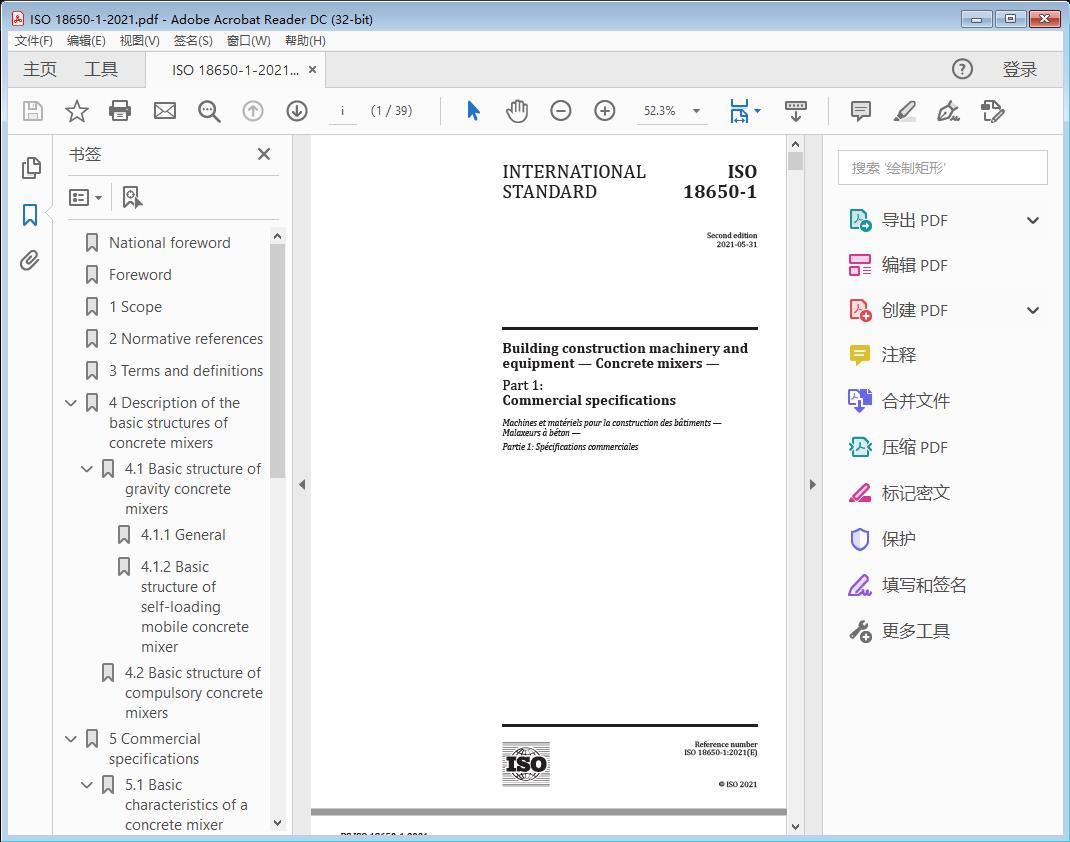This screenshot has height=842, width=1070.
Task: Expand the 导出 PDF options chevron
Action: click(x=1033, y=219)
